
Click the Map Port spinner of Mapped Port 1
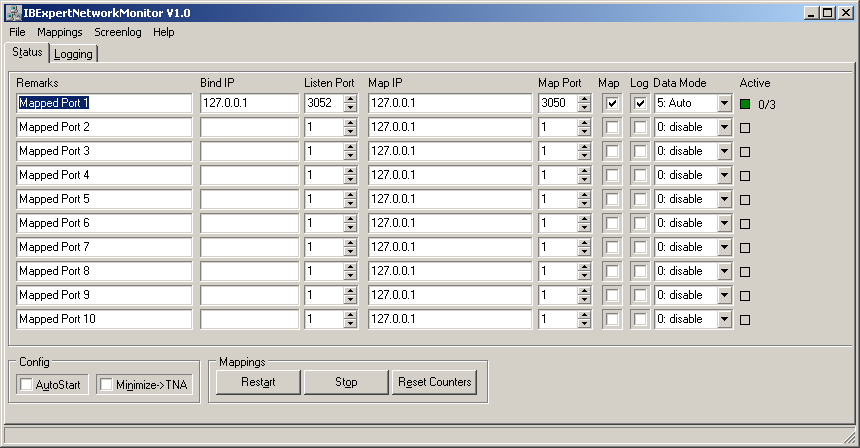click(584, 103)
